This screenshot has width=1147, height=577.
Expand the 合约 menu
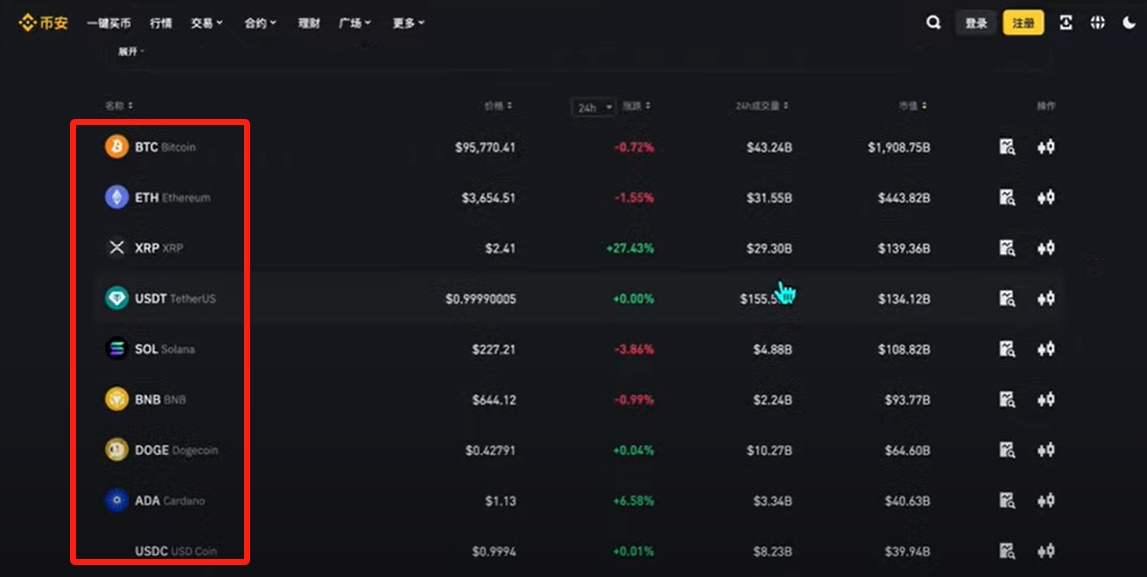(260, 23)
